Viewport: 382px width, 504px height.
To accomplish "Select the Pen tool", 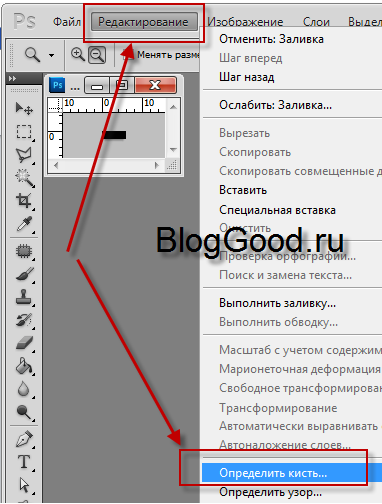I will [x=24, y=439].
